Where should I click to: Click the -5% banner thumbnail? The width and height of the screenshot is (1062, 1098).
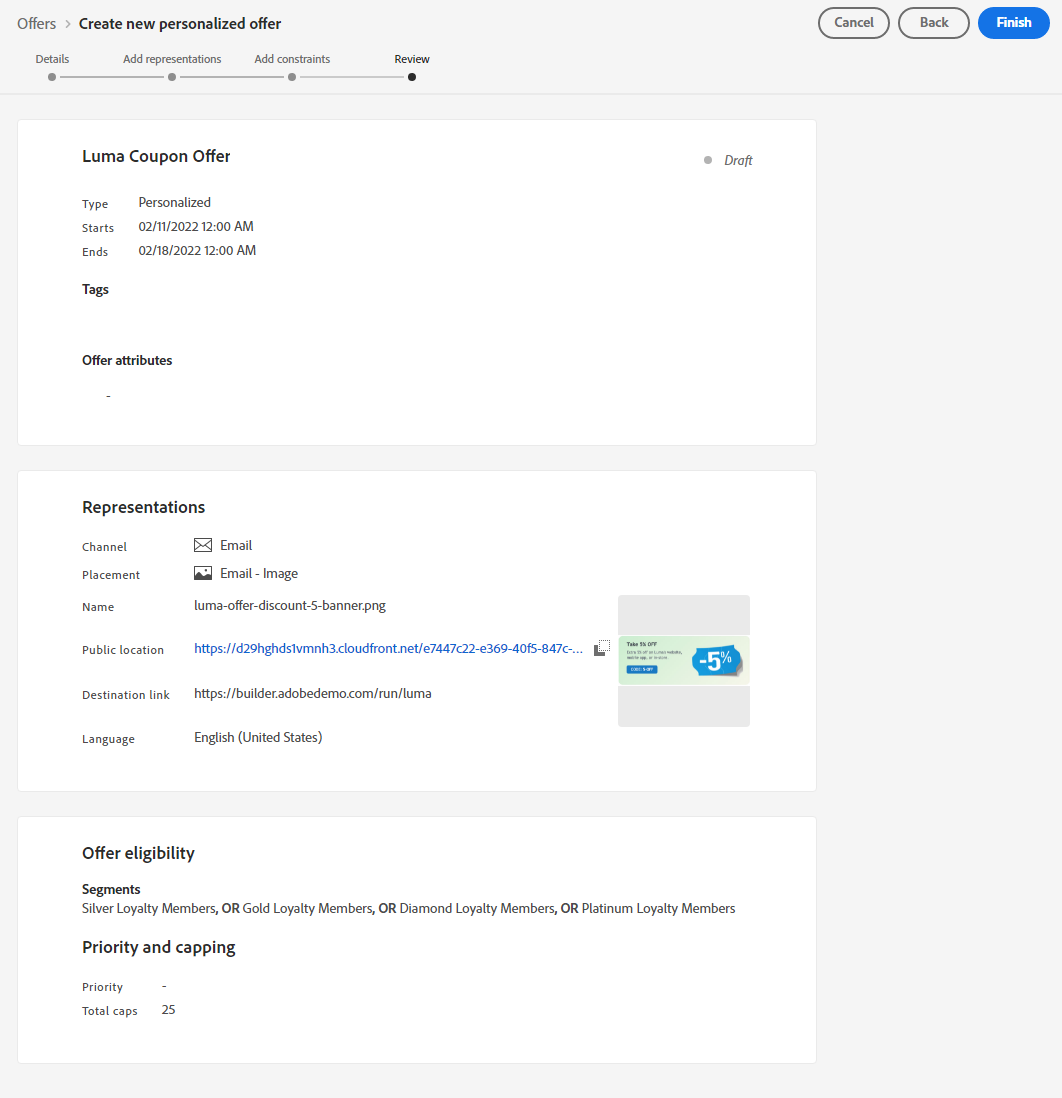(x=683, y=660)
